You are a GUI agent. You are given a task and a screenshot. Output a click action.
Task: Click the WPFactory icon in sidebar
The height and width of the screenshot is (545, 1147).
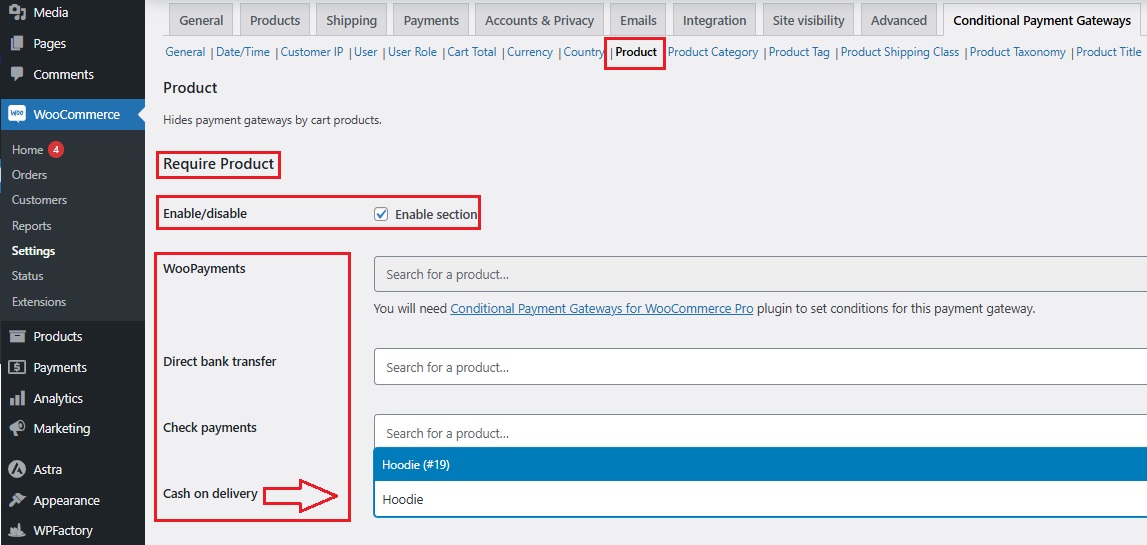coord(17,531)
